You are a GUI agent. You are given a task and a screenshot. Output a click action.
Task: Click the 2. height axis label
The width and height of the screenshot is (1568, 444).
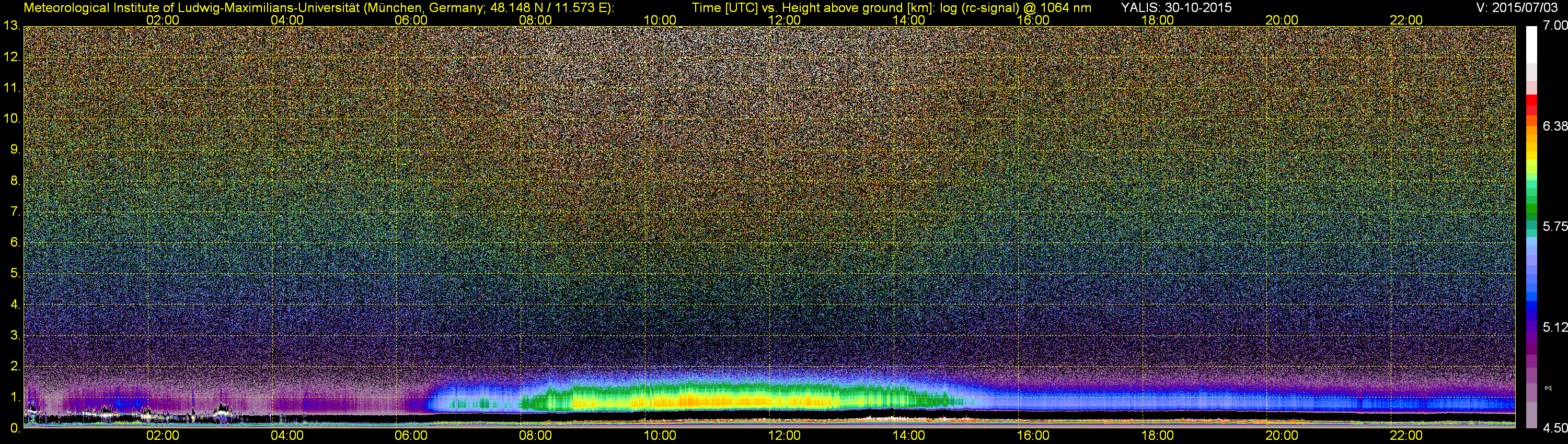pyautogui.click(x=15, y=366)
